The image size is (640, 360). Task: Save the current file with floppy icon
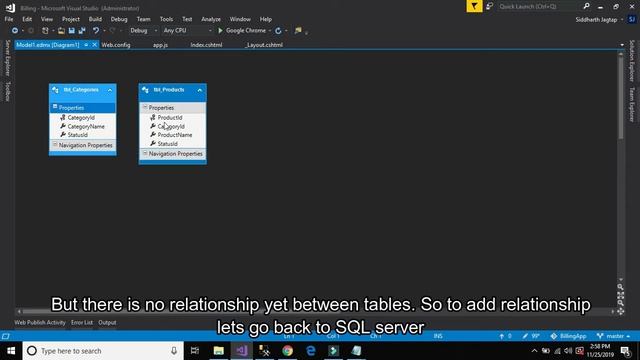(71, 31)
